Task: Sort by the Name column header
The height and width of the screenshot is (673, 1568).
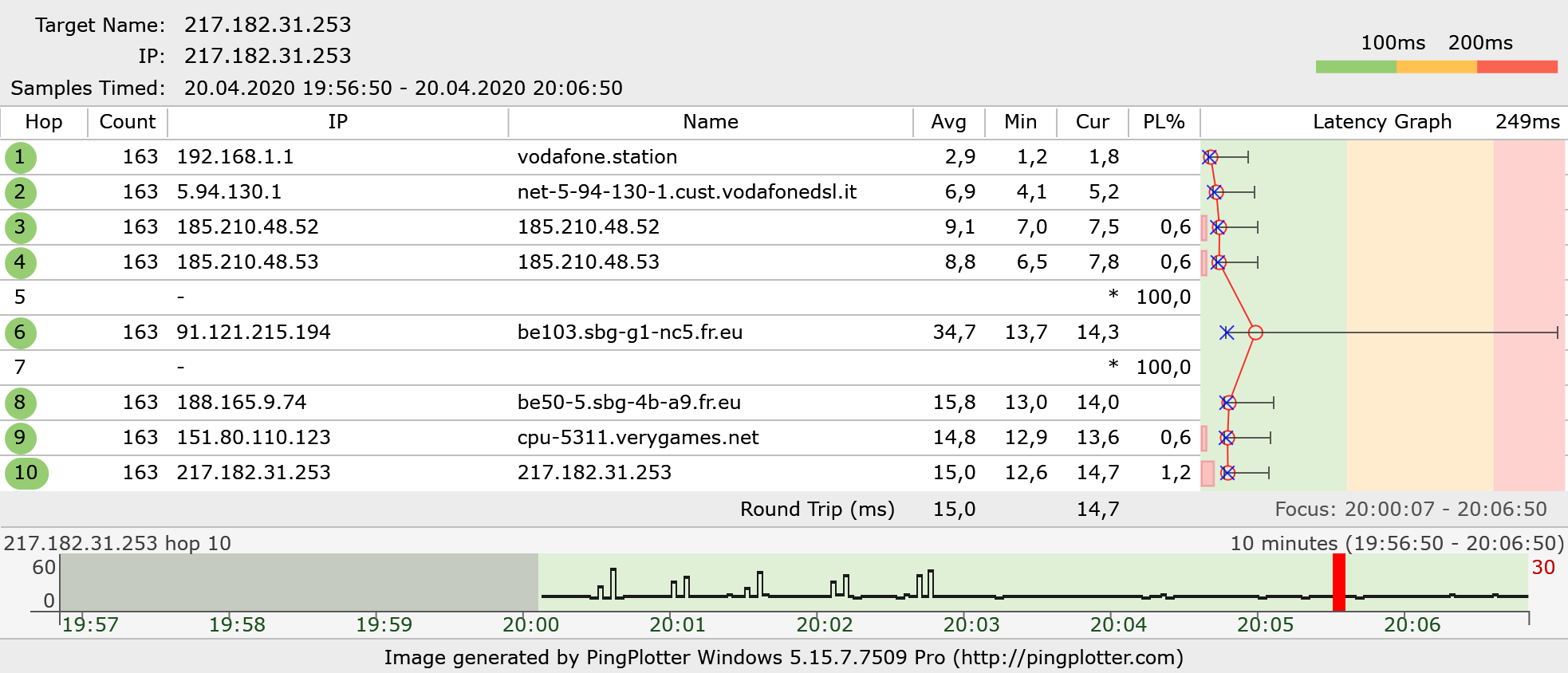Action: click(710, 122)
